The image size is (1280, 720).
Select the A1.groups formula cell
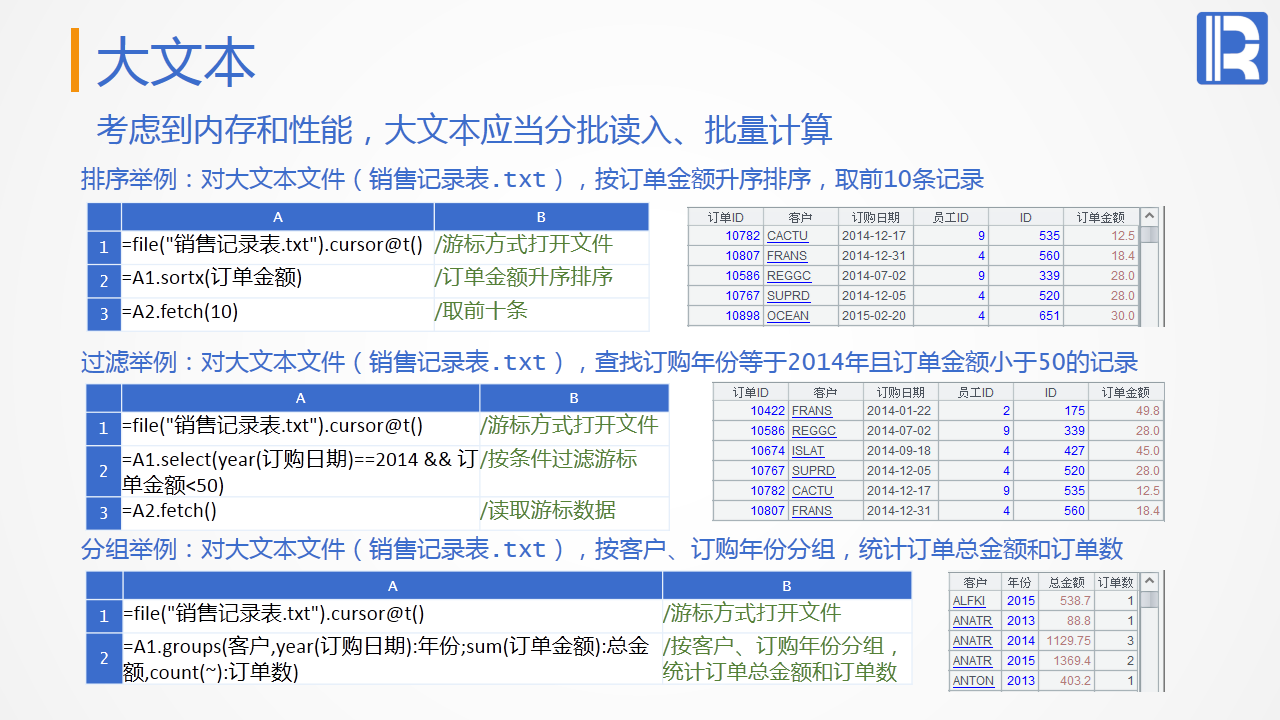tap(392, 659)
